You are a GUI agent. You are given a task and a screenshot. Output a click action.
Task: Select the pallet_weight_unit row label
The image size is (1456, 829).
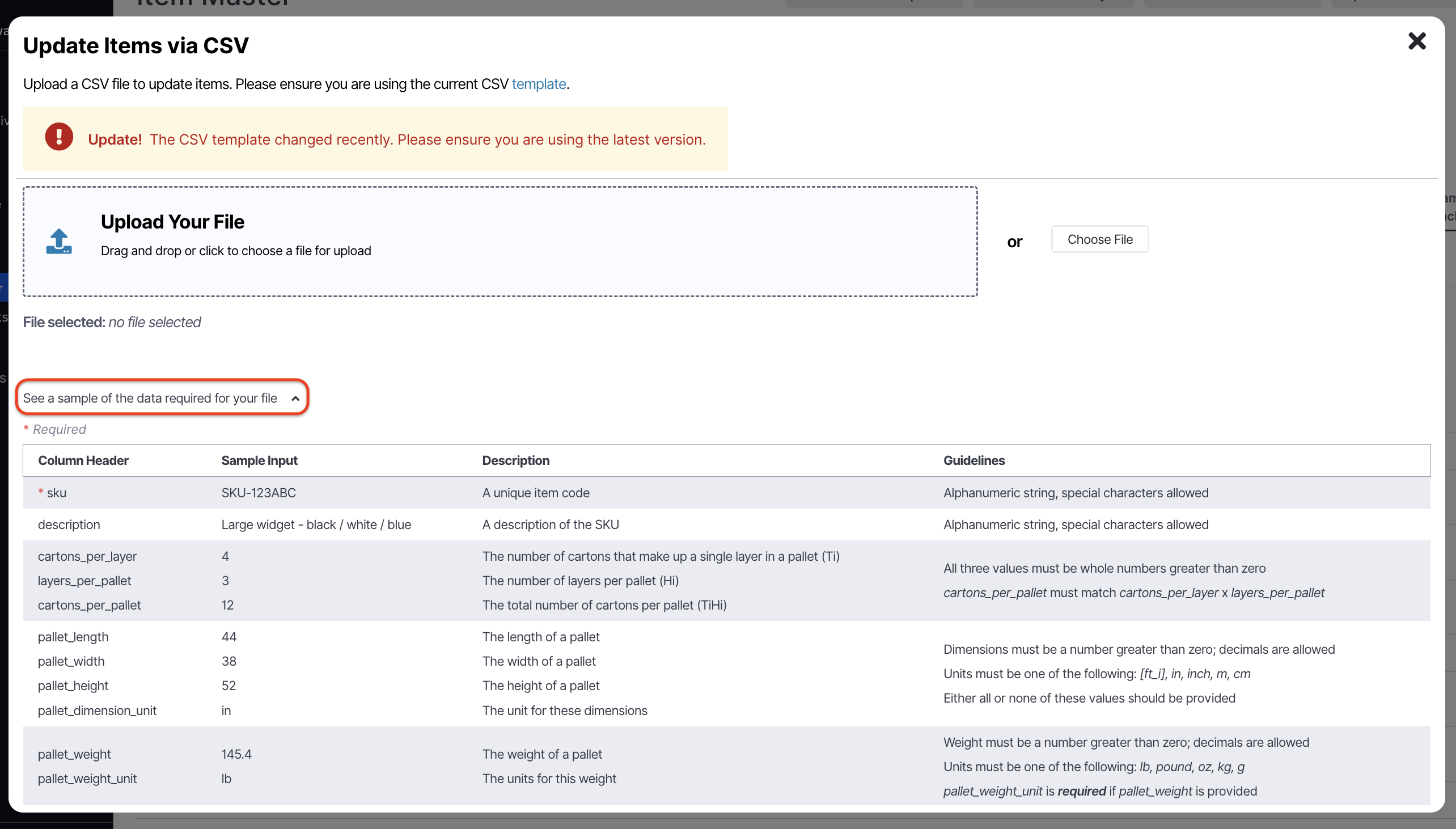[x=87, y=780]
